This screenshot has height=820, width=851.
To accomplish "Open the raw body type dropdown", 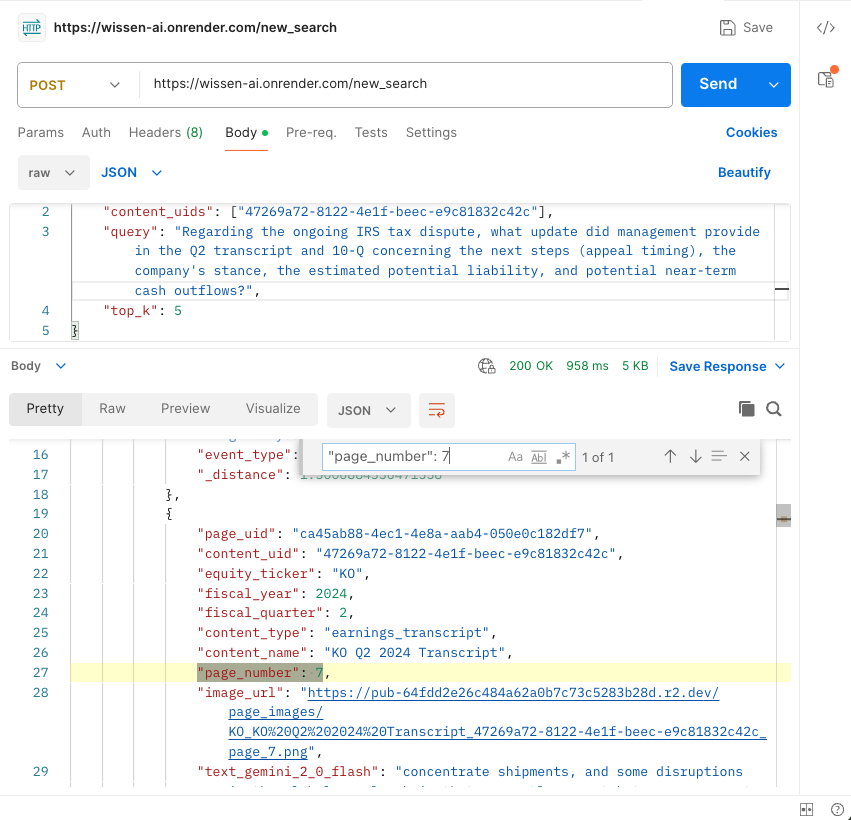I will point(53,173).
